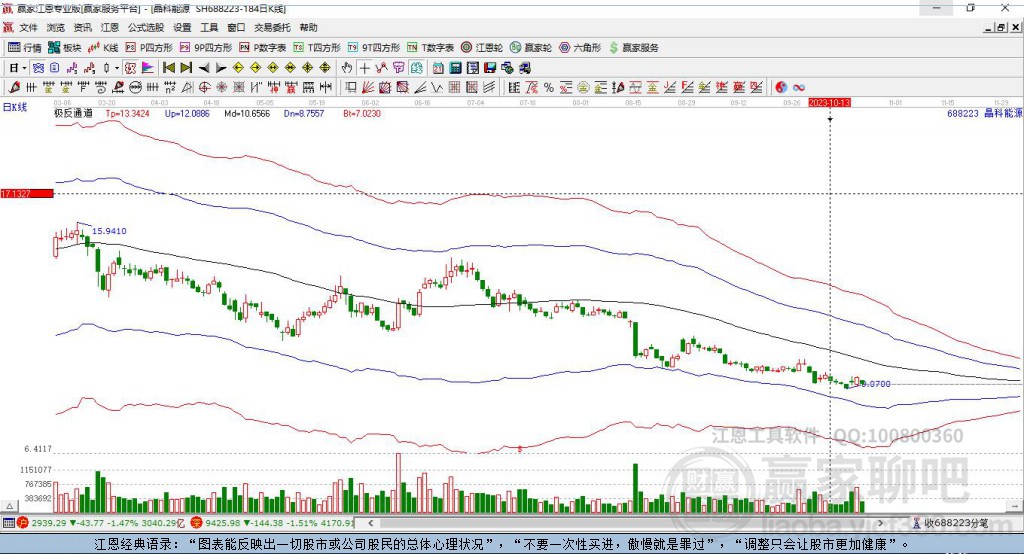Open the 行情 quotes view
The image size is (1024, 554).
(24, 48)
